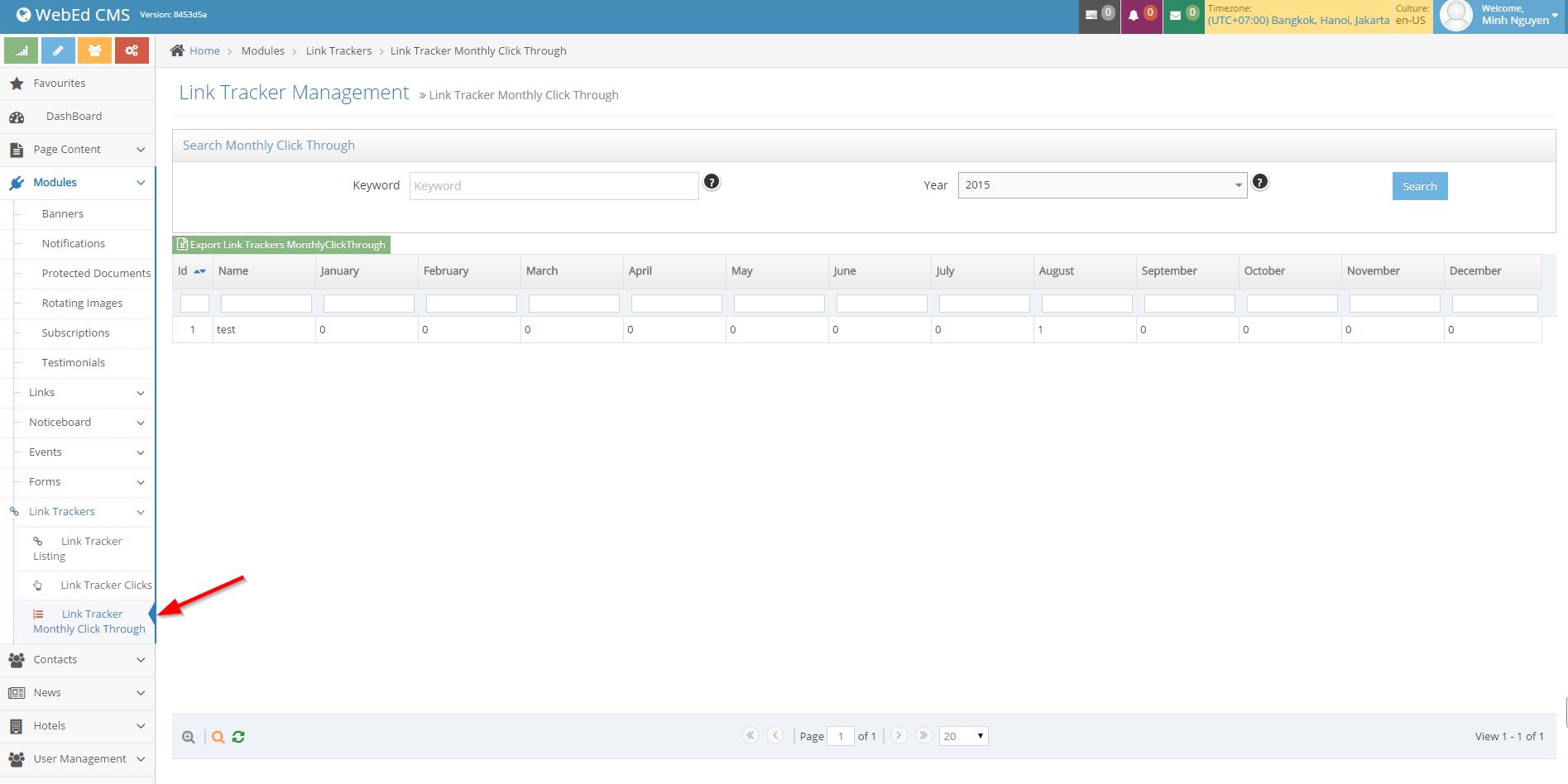Image resolution: width=1568 pixels, height=784 pixels.
Task: Select the blue pencil edit icon
Action: click(x=57, y=50)
